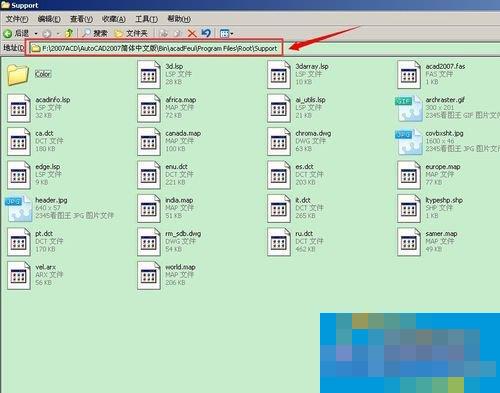Click the red Delete X icon
This screenshot has height=393, width=500.
(x=192, y=33)
